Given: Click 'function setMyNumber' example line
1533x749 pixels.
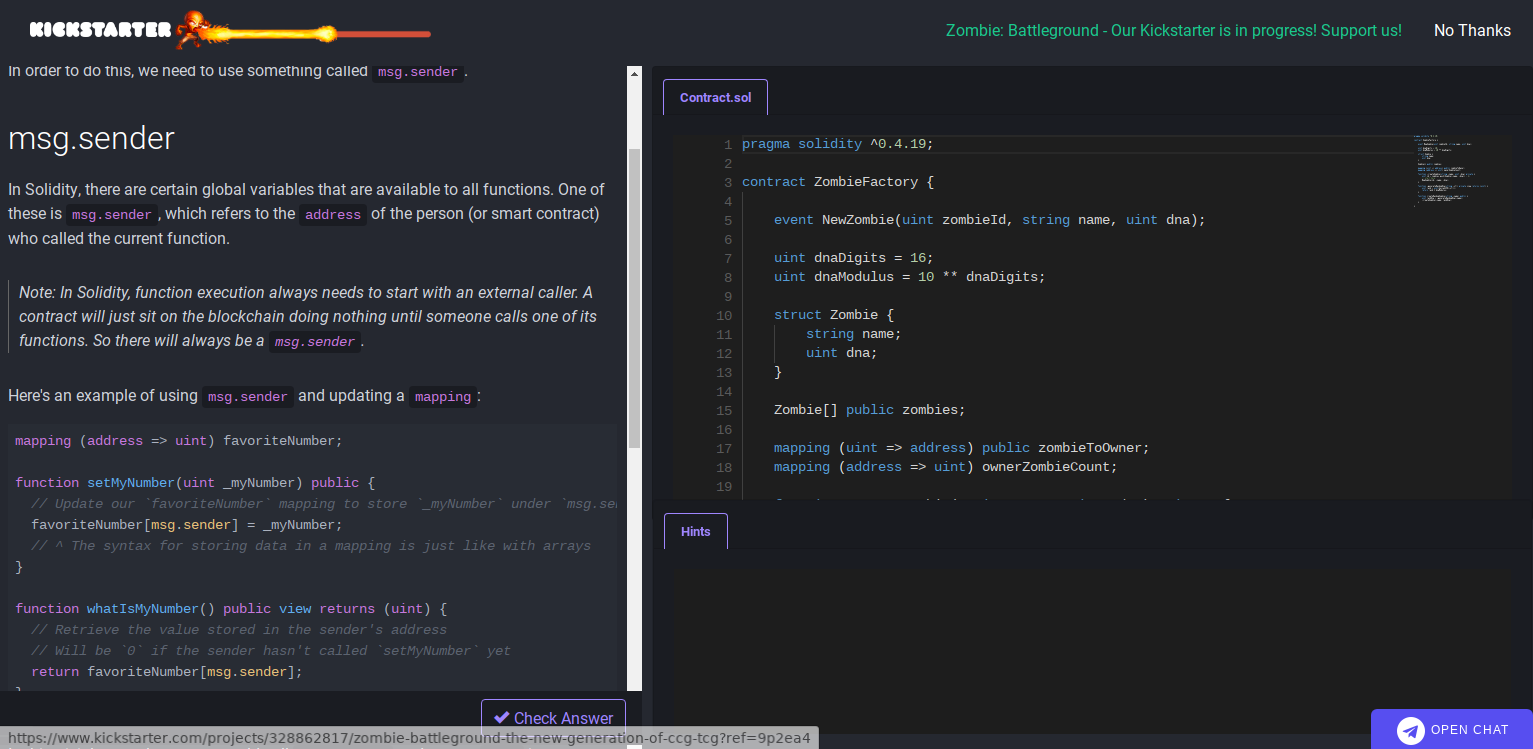Looking at the screenshot, I should 195,483.
